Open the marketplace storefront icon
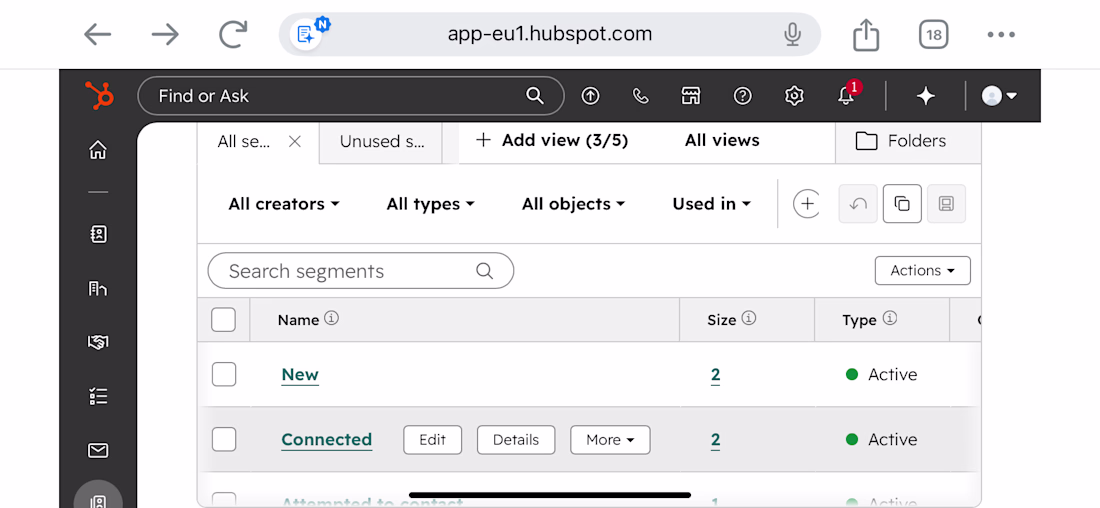Viewport: 1100px width, 508px height. click(691, 96)
